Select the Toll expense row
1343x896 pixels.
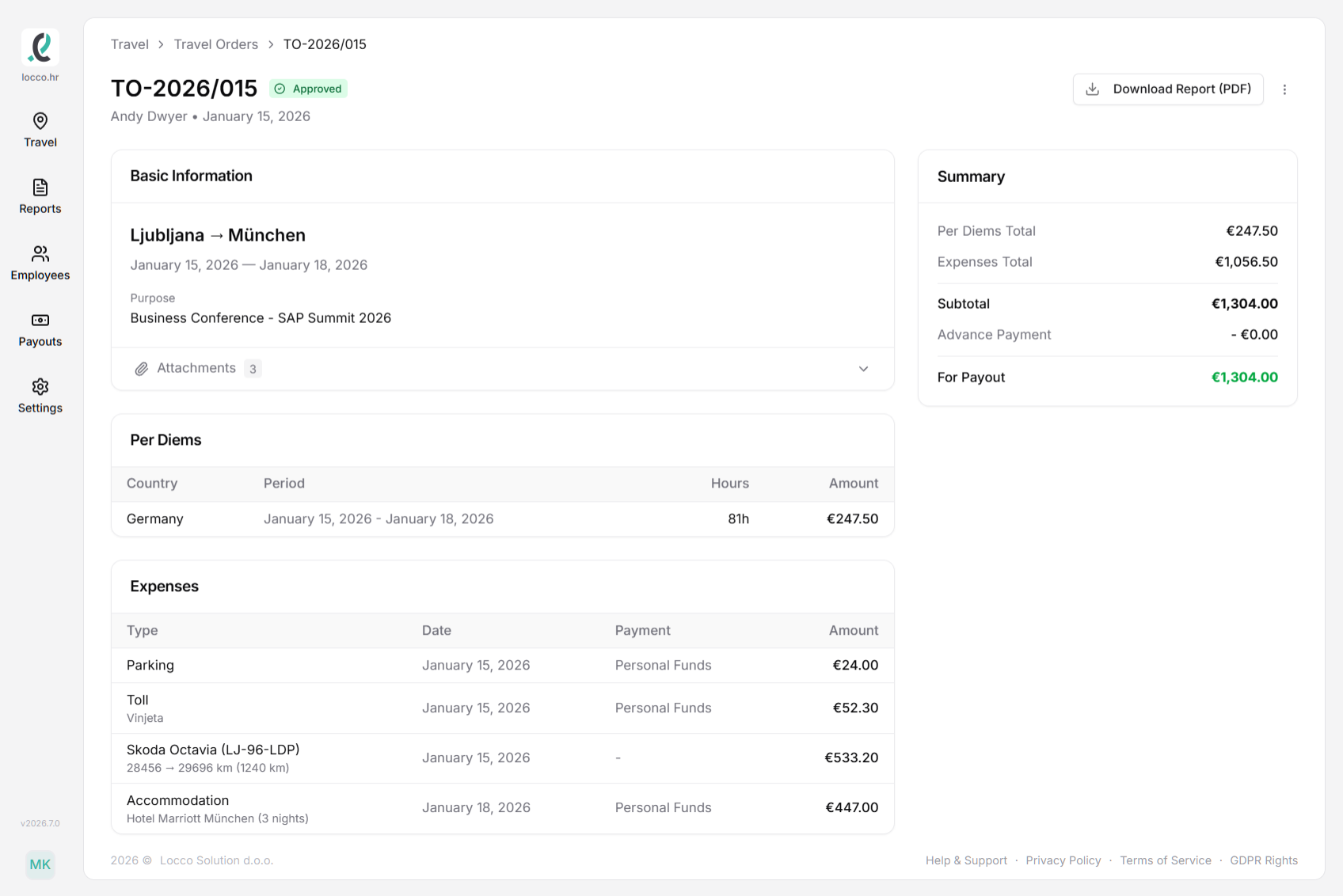pyautogui.click(x=503, y=708)
